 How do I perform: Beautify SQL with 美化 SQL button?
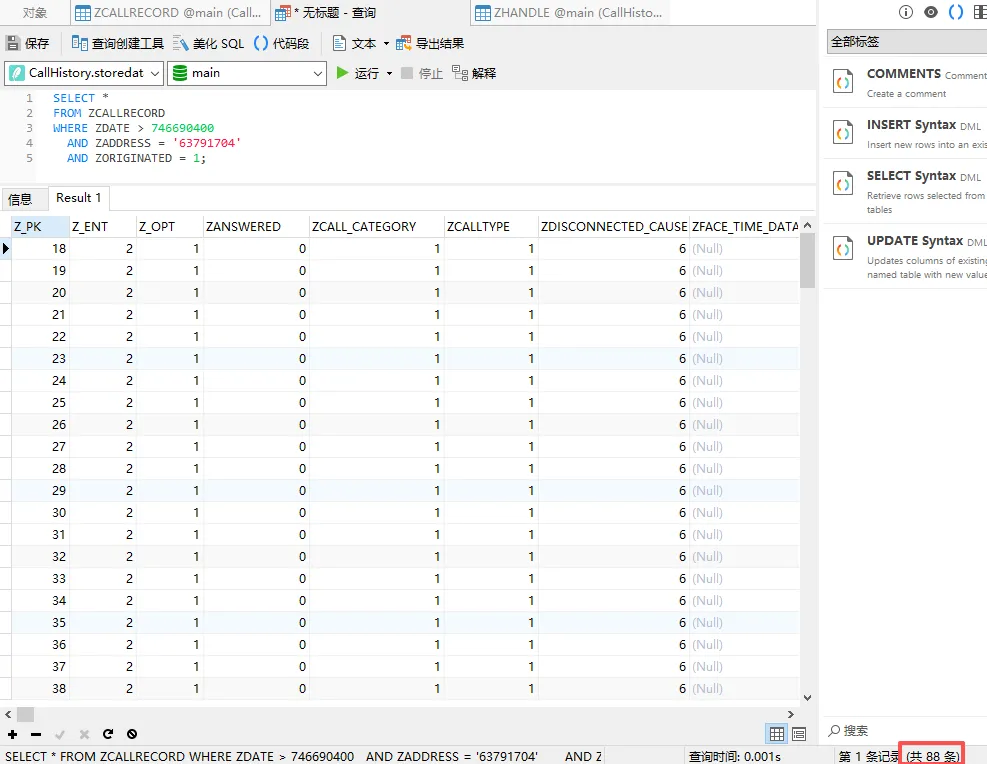[208, 43]
